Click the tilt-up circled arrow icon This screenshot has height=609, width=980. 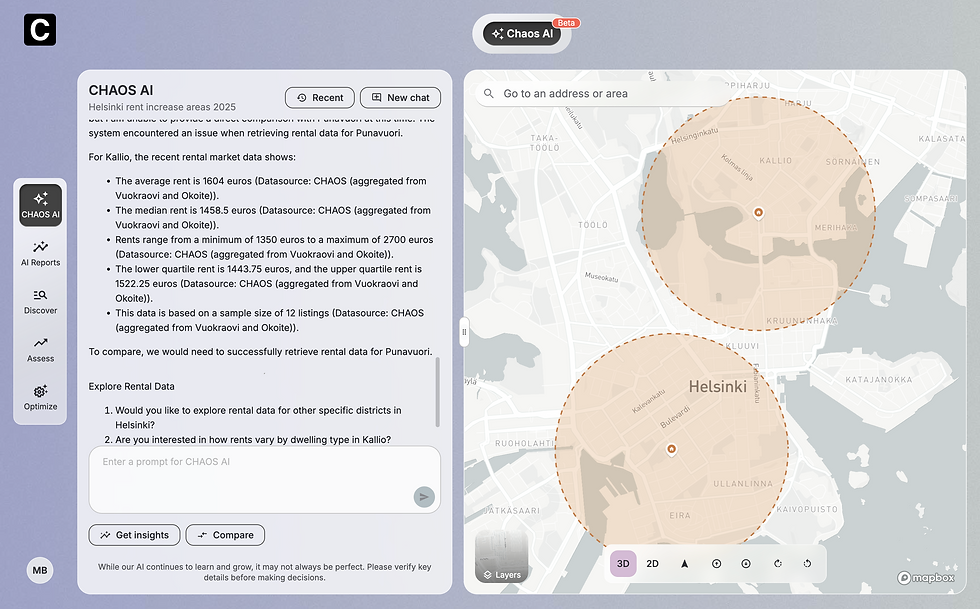(x=716, y=563)
